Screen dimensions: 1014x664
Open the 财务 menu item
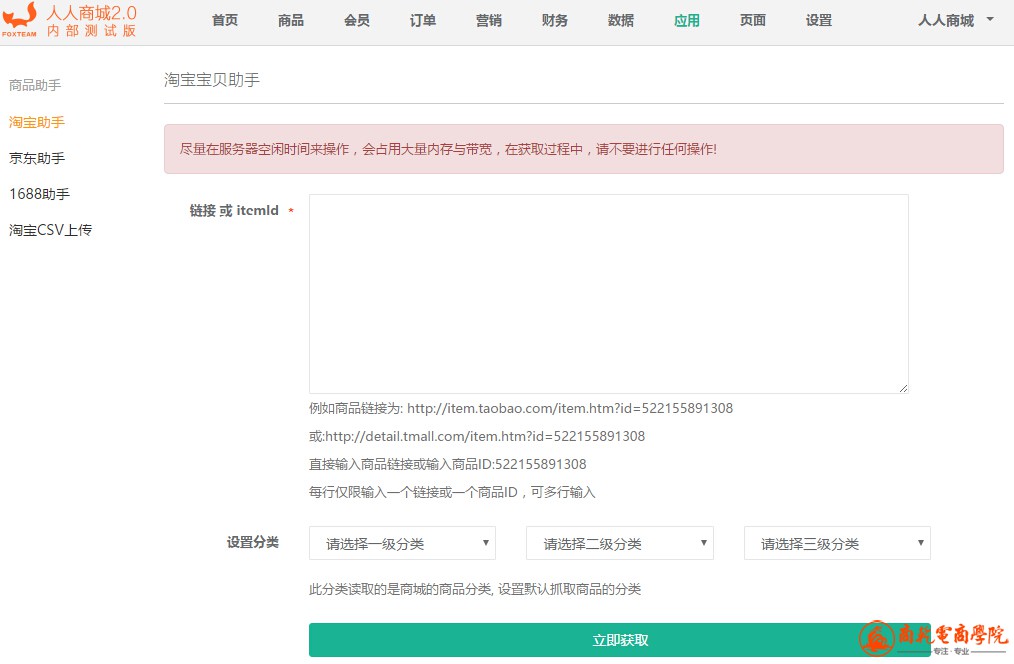point(555,21)
